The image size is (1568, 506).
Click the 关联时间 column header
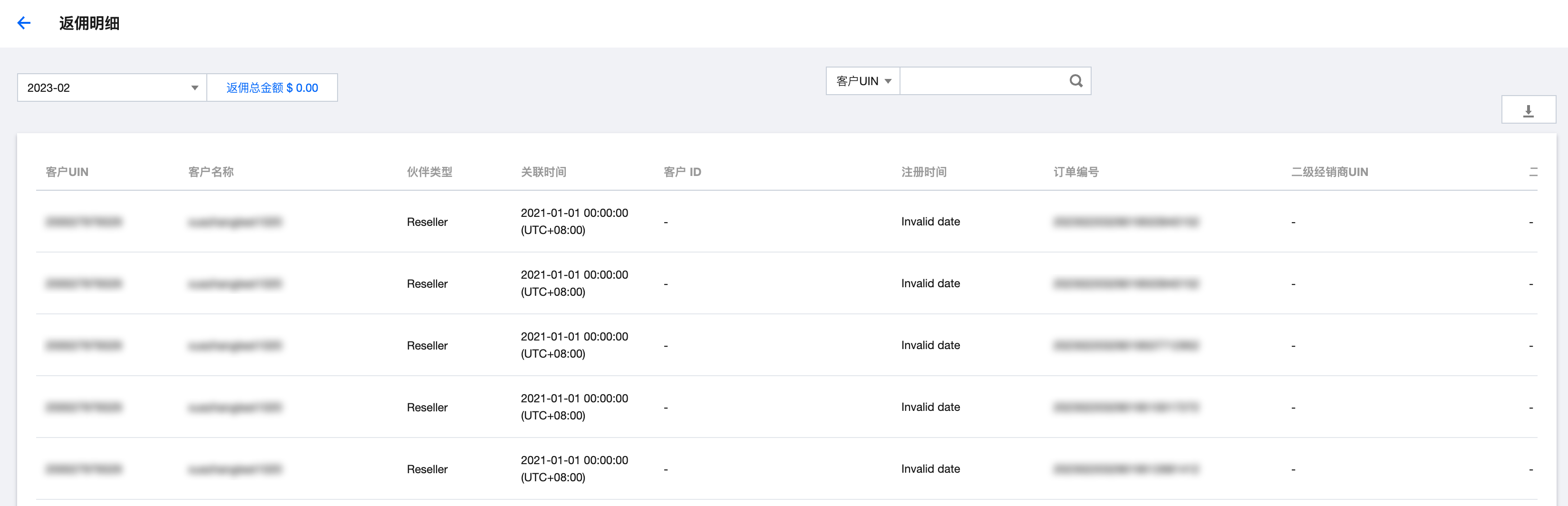(x=543, y=172)
